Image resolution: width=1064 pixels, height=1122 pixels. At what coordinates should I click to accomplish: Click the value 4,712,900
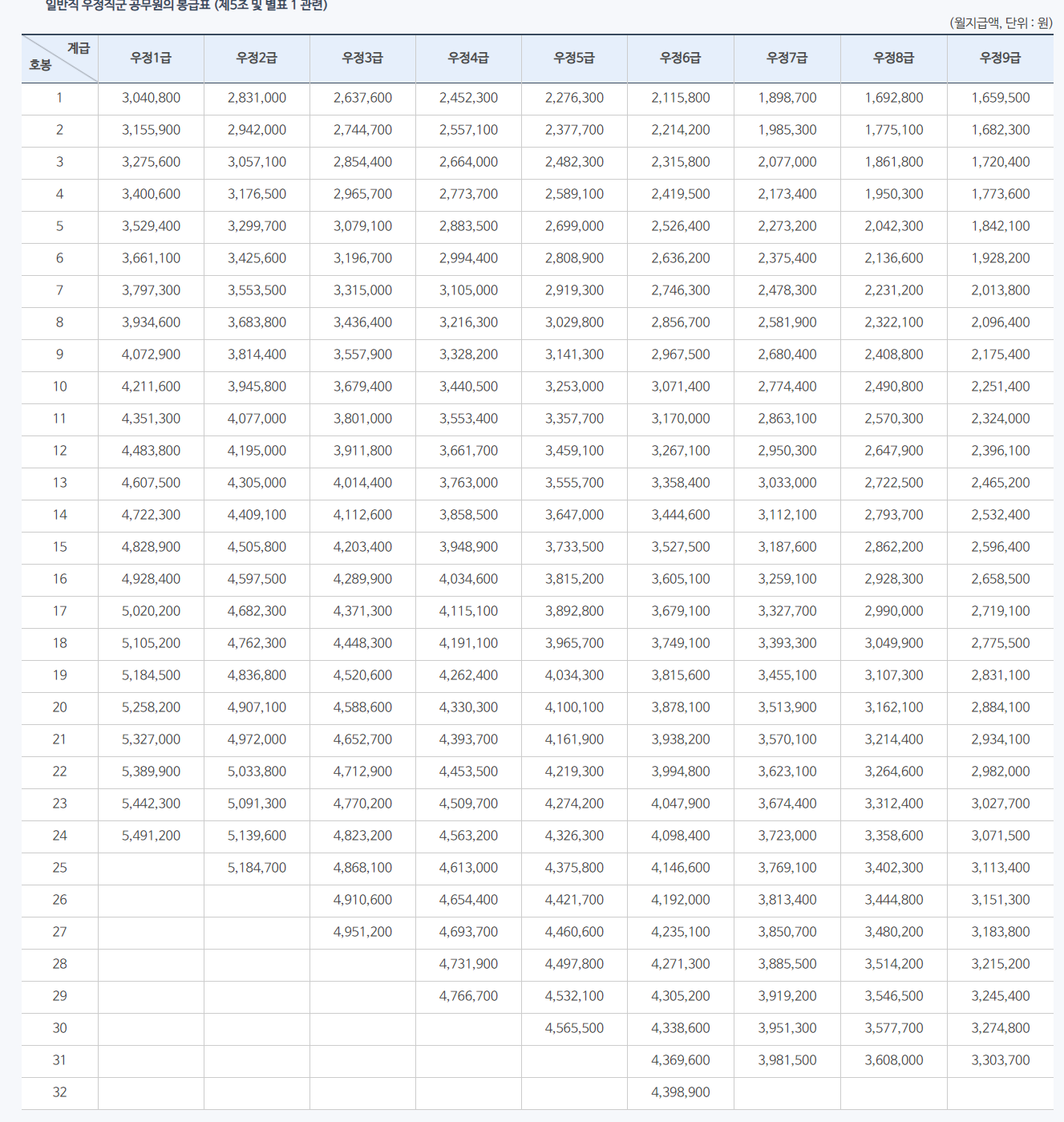point(362,772)
